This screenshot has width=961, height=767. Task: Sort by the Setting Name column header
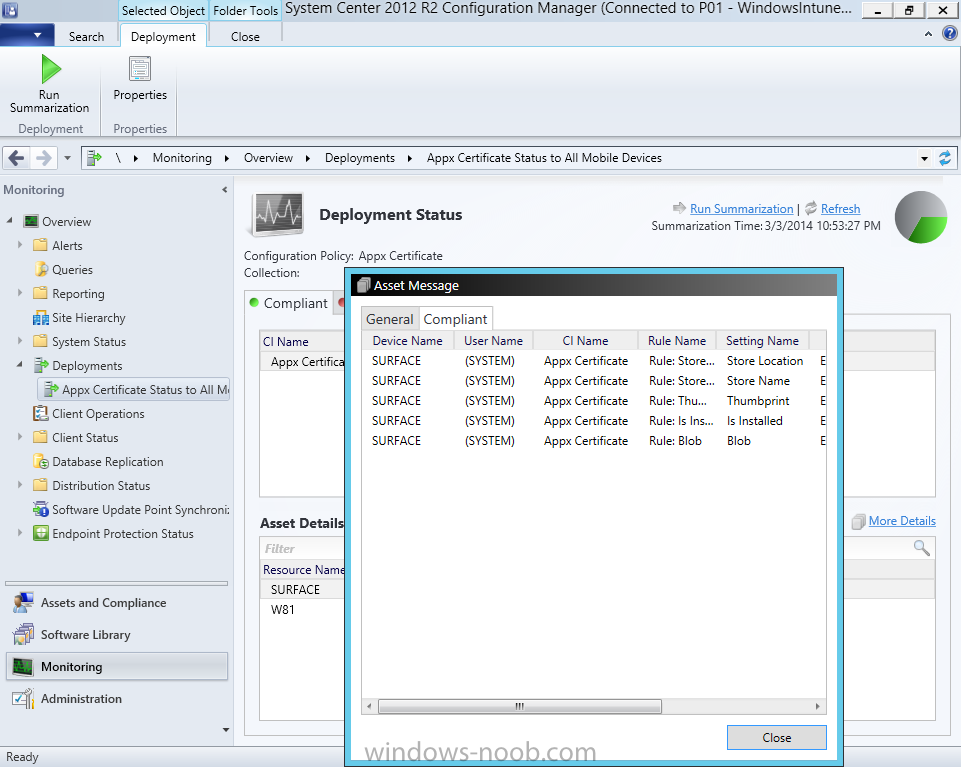click(x=762, y=341)
